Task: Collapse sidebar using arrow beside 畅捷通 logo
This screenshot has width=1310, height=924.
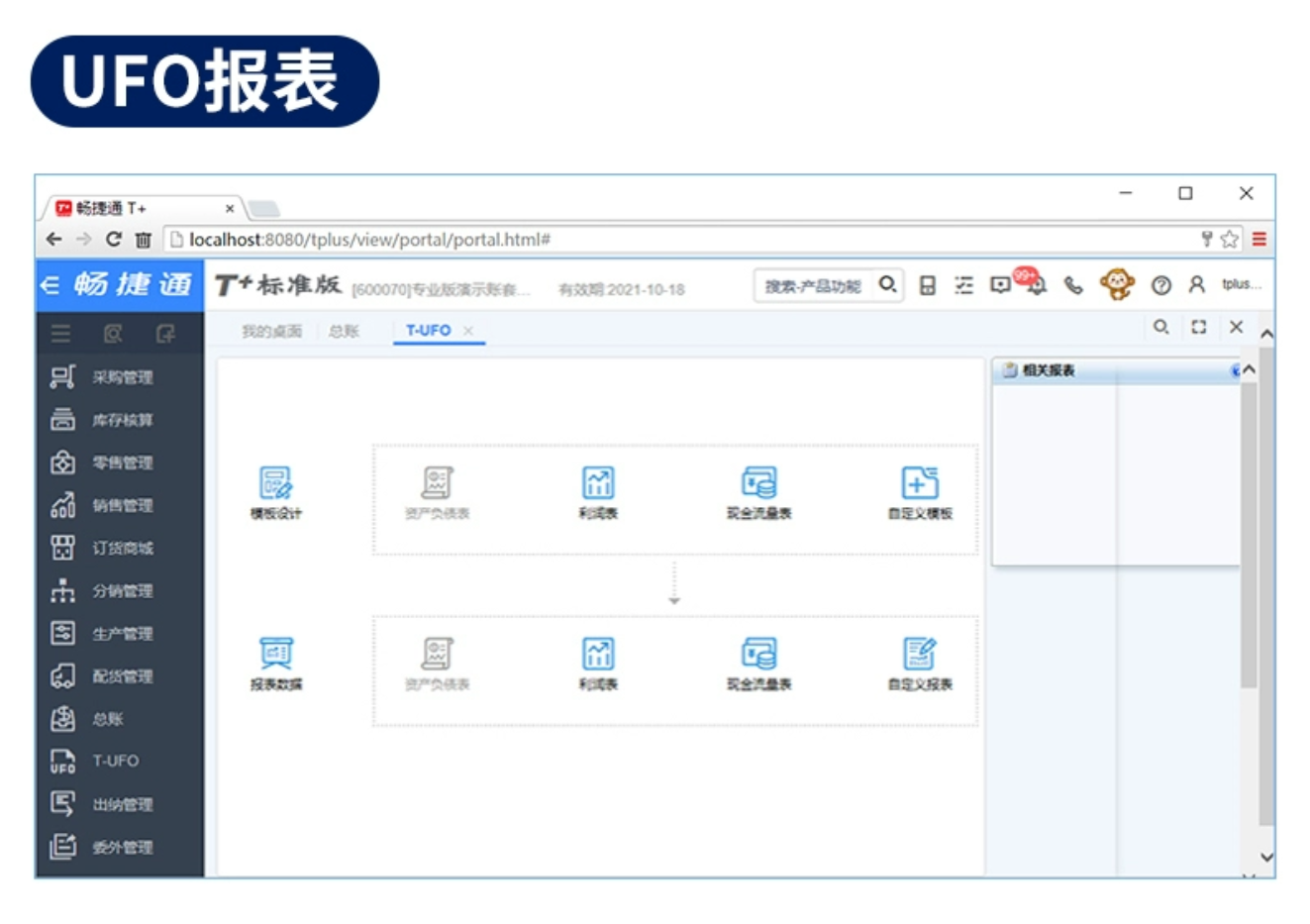Action: 50,285
